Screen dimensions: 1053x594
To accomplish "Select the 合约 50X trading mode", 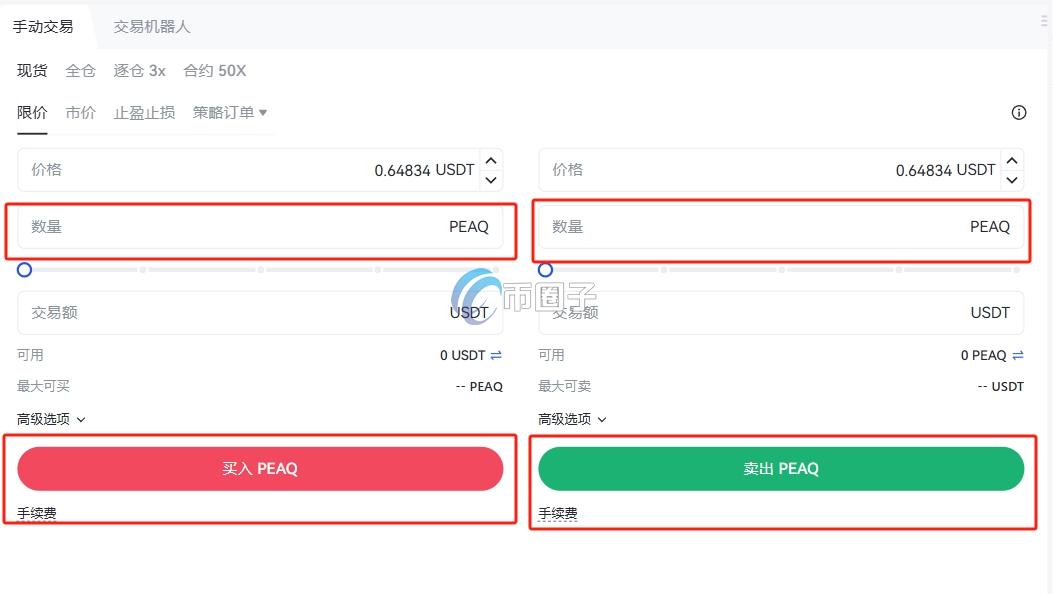I will pyautogui.click(x=213, y=71).
